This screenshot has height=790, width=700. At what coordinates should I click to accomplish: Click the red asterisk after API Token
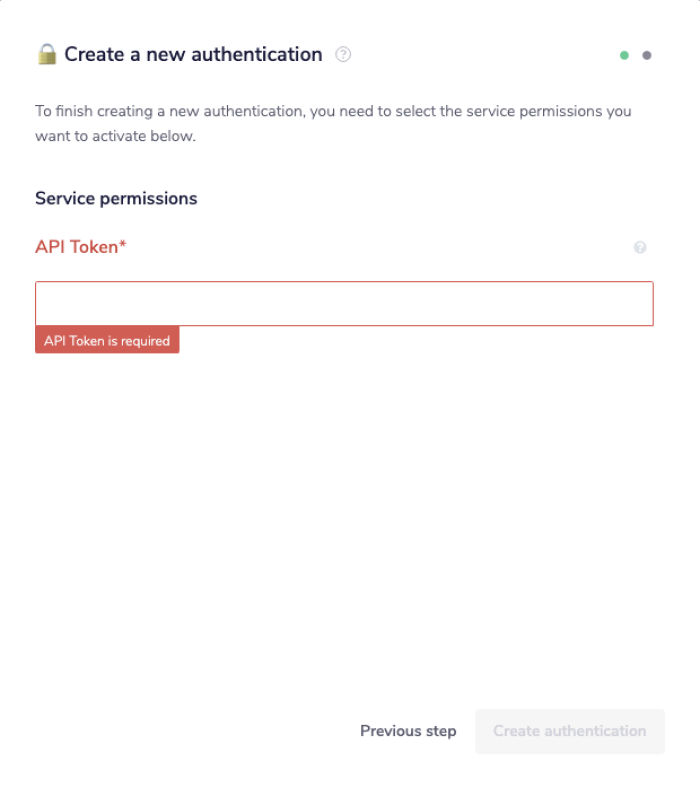point(123,245)
